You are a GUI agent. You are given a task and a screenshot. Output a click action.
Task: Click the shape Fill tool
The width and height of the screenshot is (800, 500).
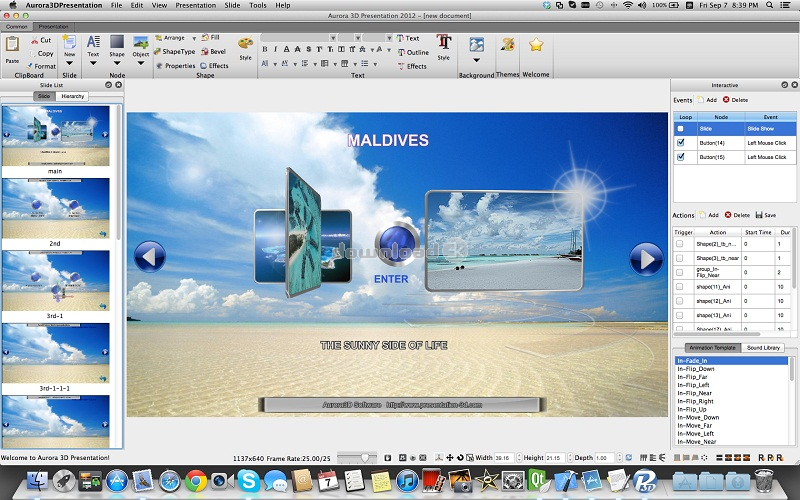click(x=210, y=37)
